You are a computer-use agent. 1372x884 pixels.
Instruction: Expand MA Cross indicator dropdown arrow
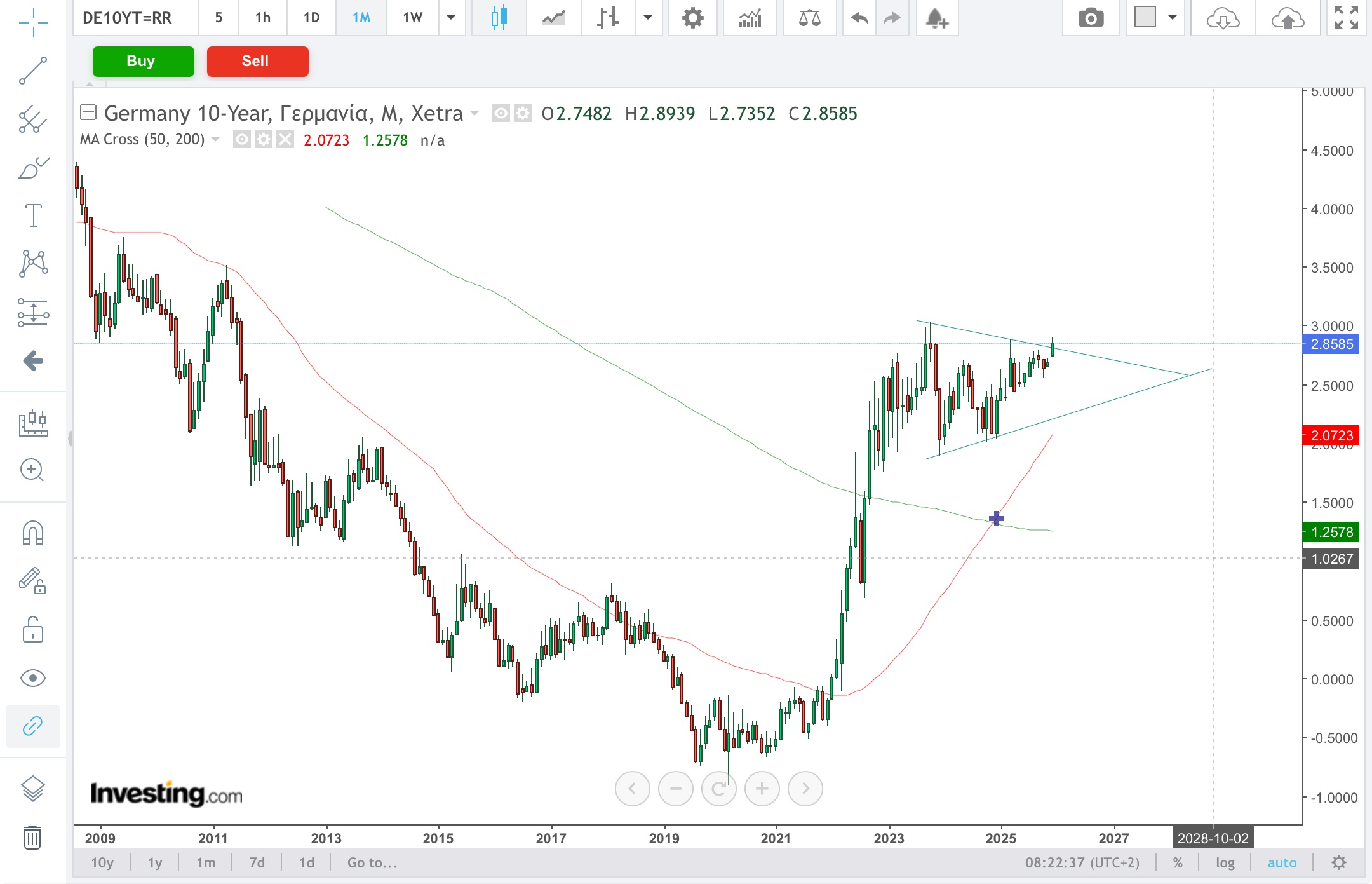[x=215, y=139]
